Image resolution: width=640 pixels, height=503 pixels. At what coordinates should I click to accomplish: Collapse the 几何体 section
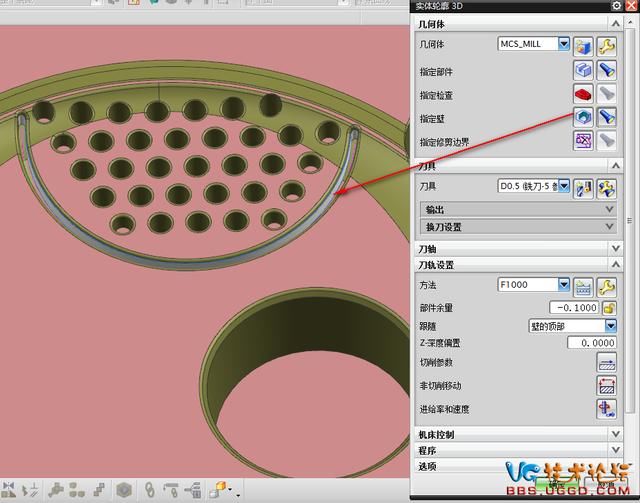pyautogui.click(x=616, y=24)
